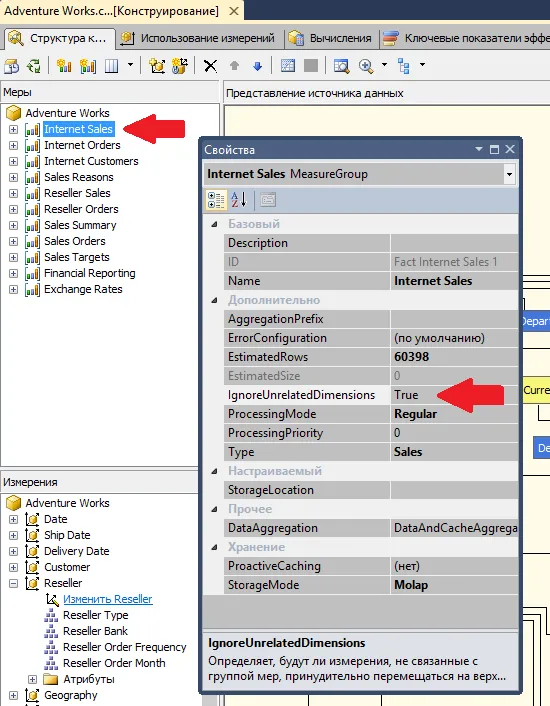
Task: Click the gray Hide Table icon
Action: pyautogui.click(x=311, y=66)
